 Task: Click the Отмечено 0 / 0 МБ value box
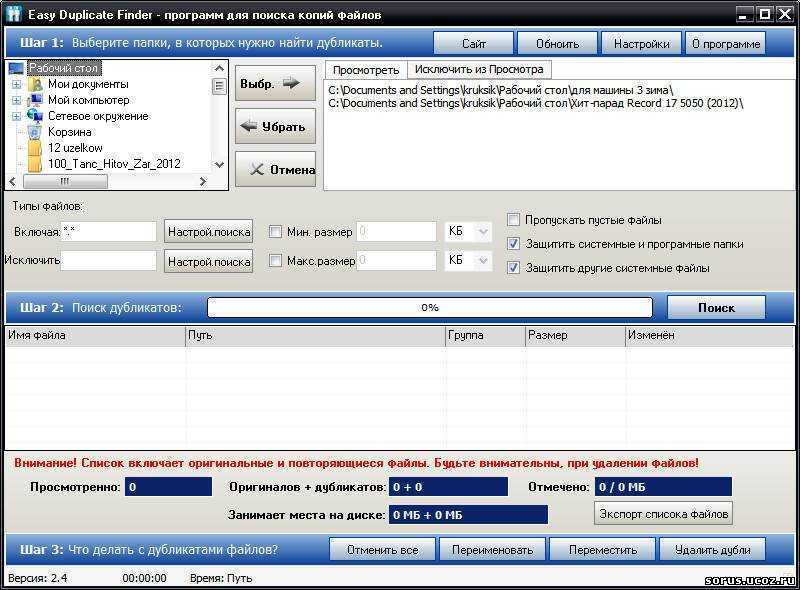[x=663, y=486]
